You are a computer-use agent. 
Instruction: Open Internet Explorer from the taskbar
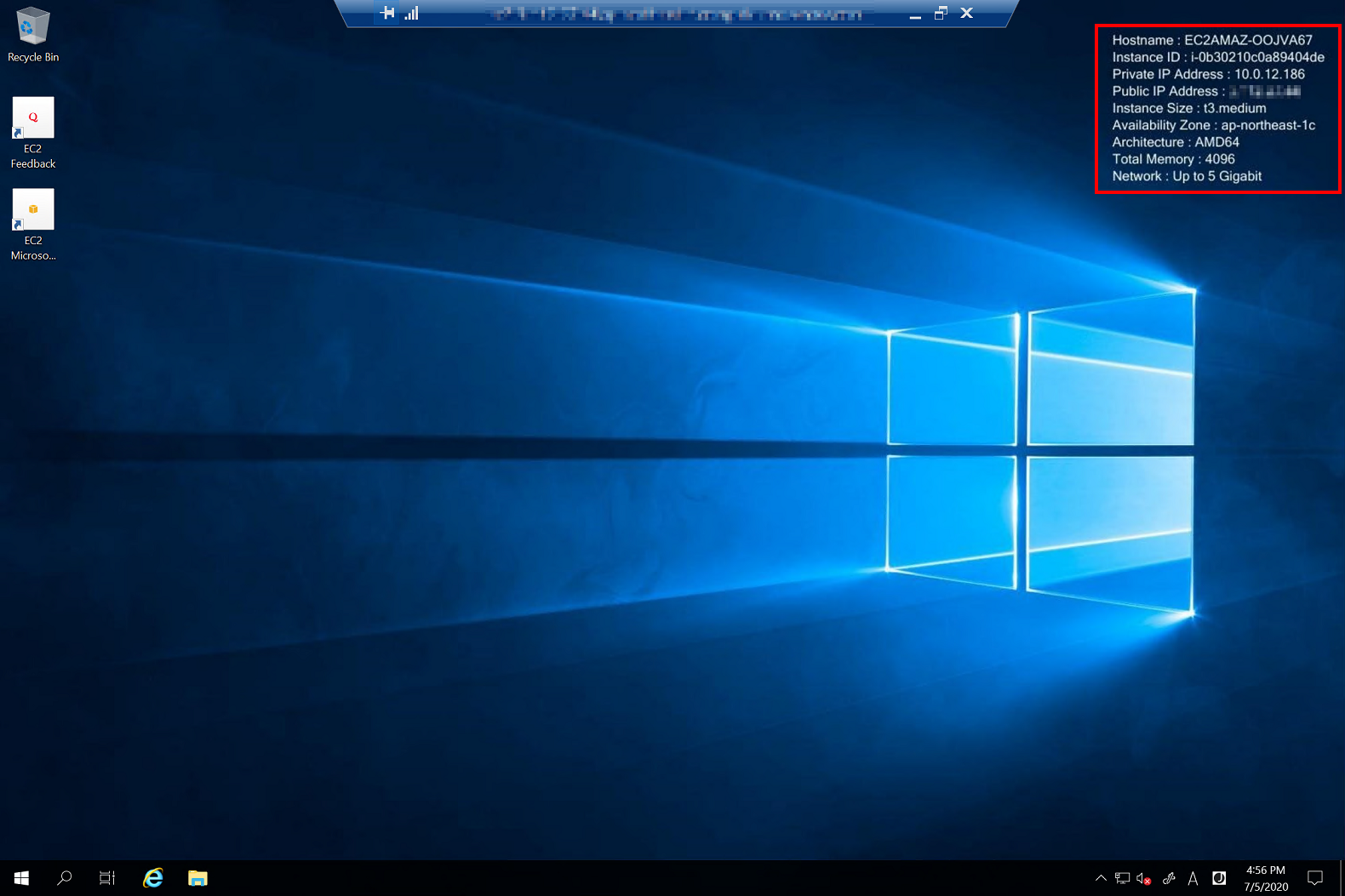click(x=153, y=878)
